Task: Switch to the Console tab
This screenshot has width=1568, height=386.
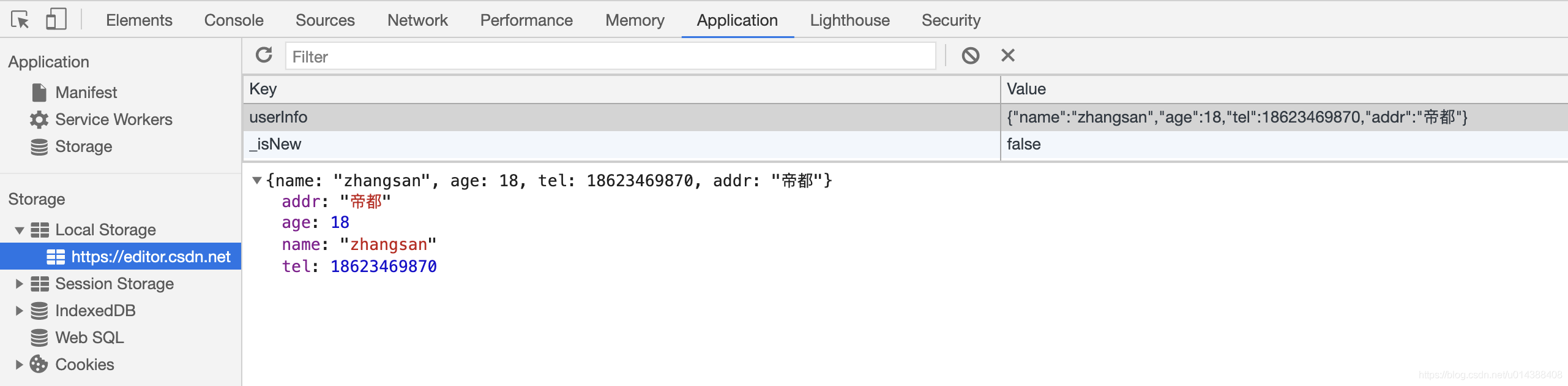Action: [x=234, y=20]
